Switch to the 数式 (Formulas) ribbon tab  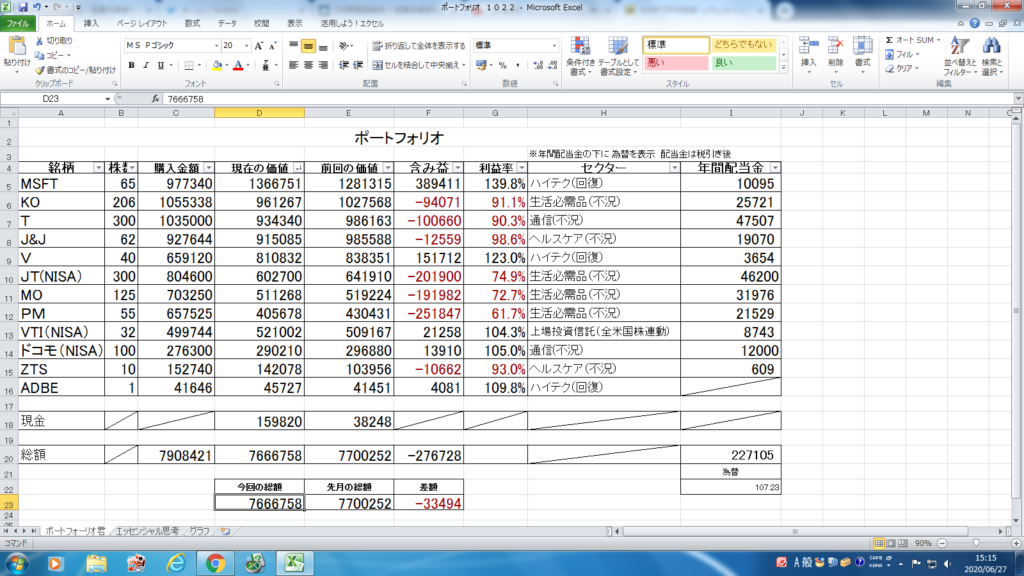coord(192,24)
